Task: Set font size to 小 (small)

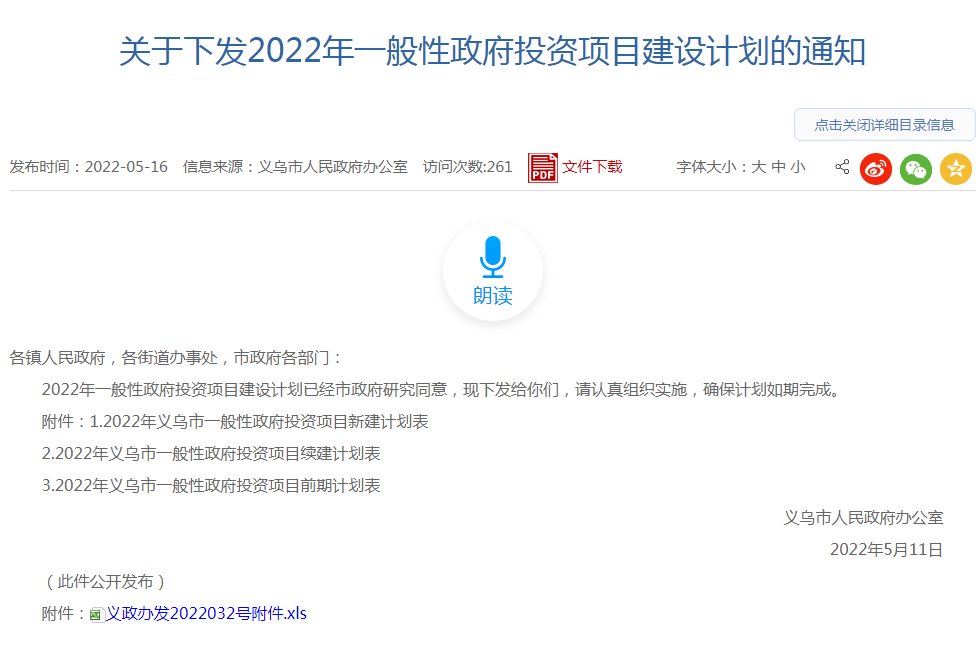Action: click(797, 167)
